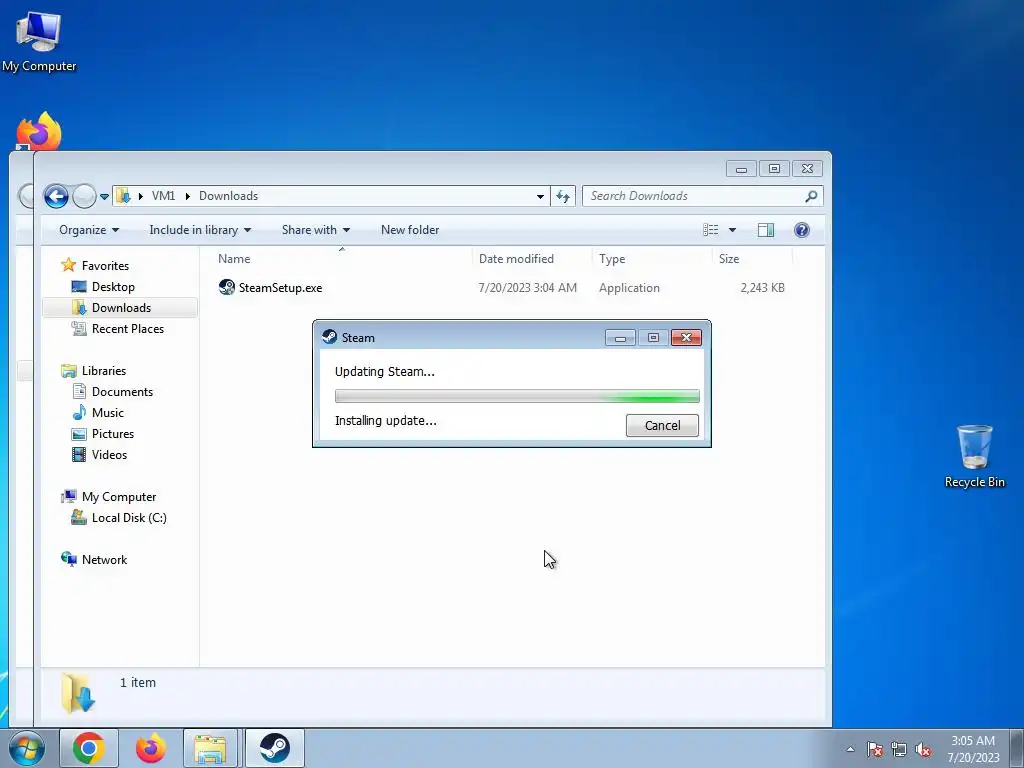Open the network tray icon

pyautogui.click(x=899, y=749)
